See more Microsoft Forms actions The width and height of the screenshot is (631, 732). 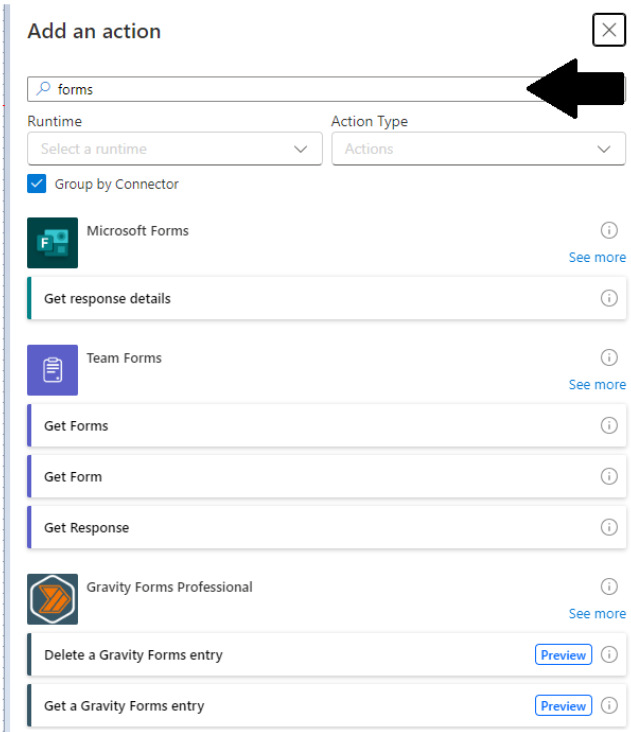click(x=597, y=257)
